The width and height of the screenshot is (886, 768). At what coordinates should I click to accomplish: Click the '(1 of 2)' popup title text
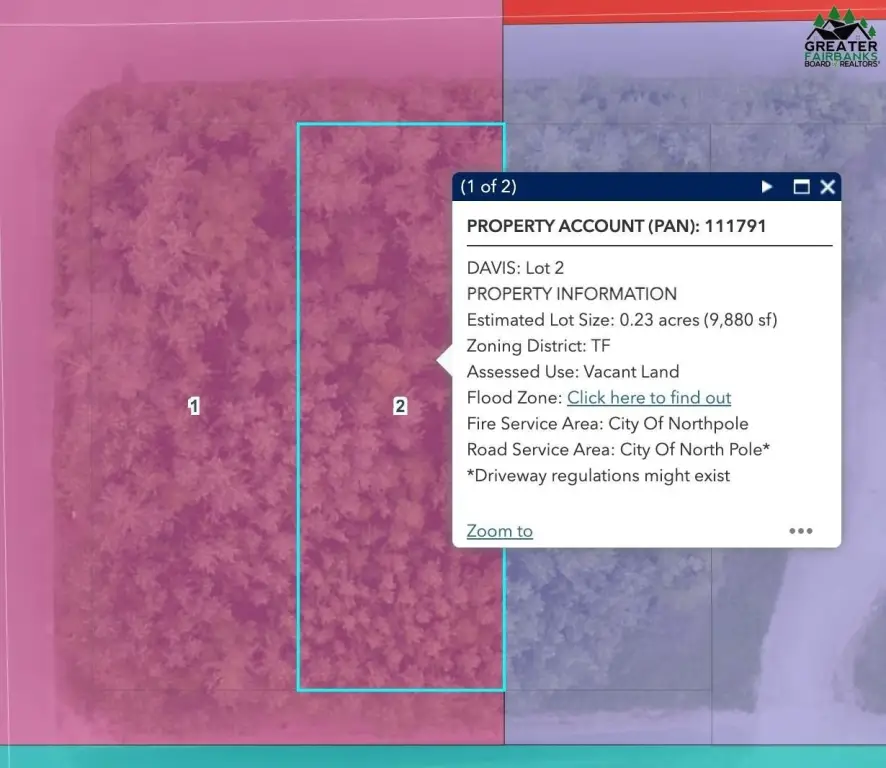point(489,187)
